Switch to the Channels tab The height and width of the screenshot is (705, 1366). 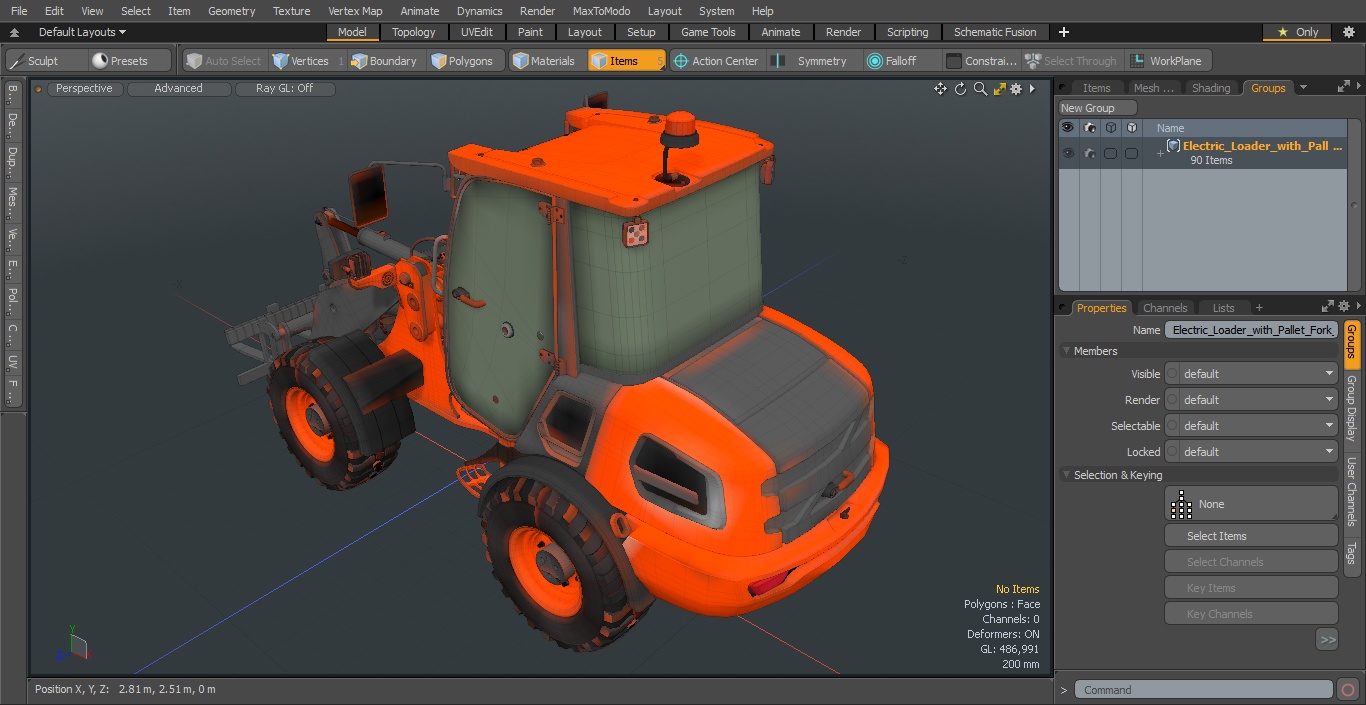click(x=1165, y=308)
